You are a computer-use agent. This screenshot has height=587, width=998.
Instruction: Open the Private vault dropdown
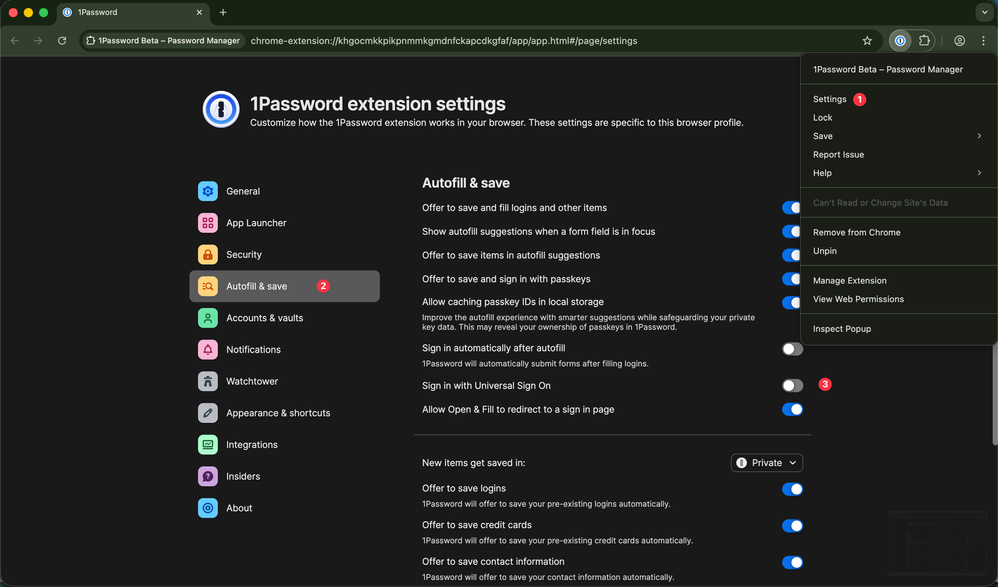(767, 463)
